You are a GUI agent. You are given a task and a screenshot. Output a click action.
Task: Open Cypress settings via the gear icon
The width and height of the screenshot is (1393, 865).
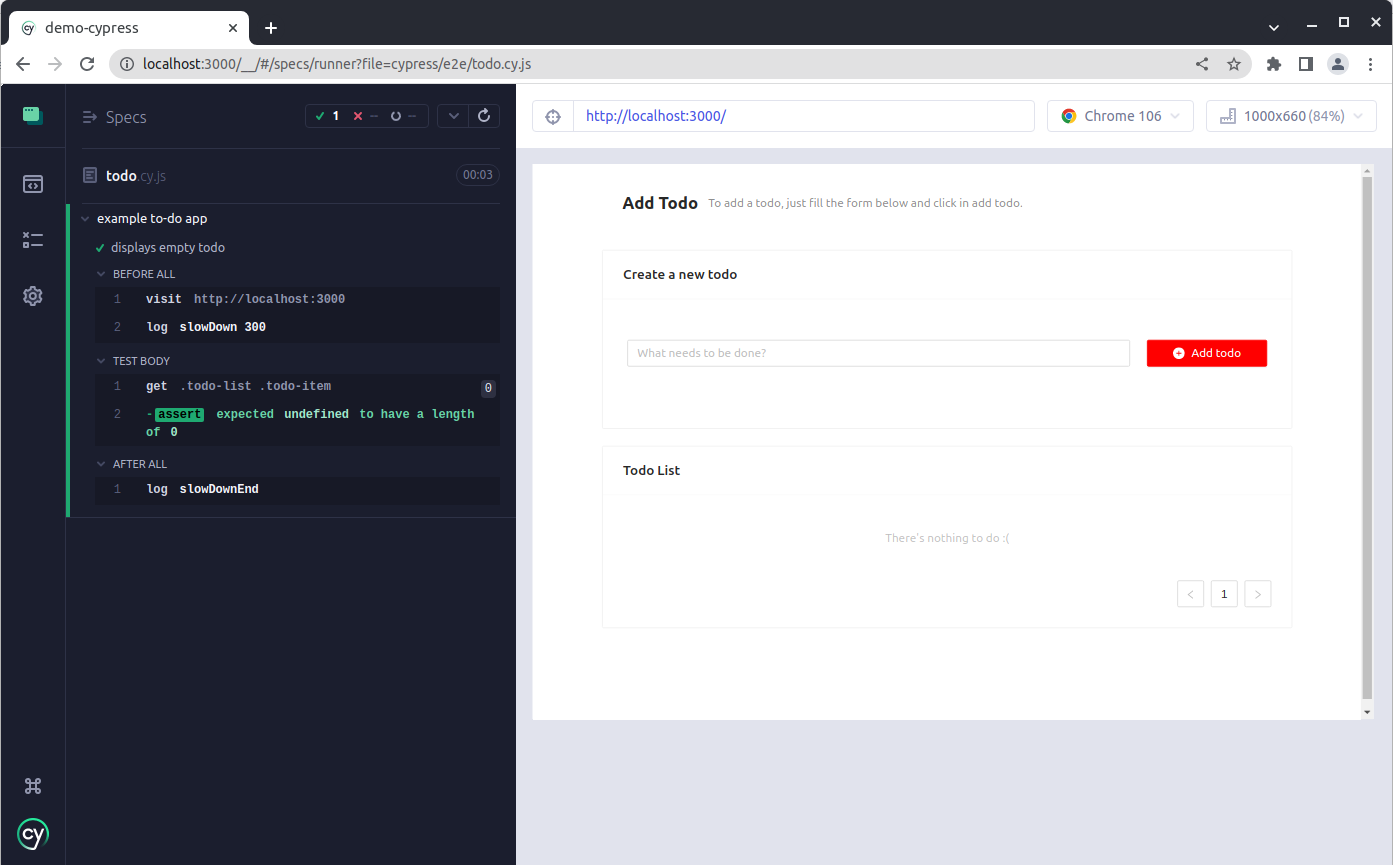click(33, 296)
